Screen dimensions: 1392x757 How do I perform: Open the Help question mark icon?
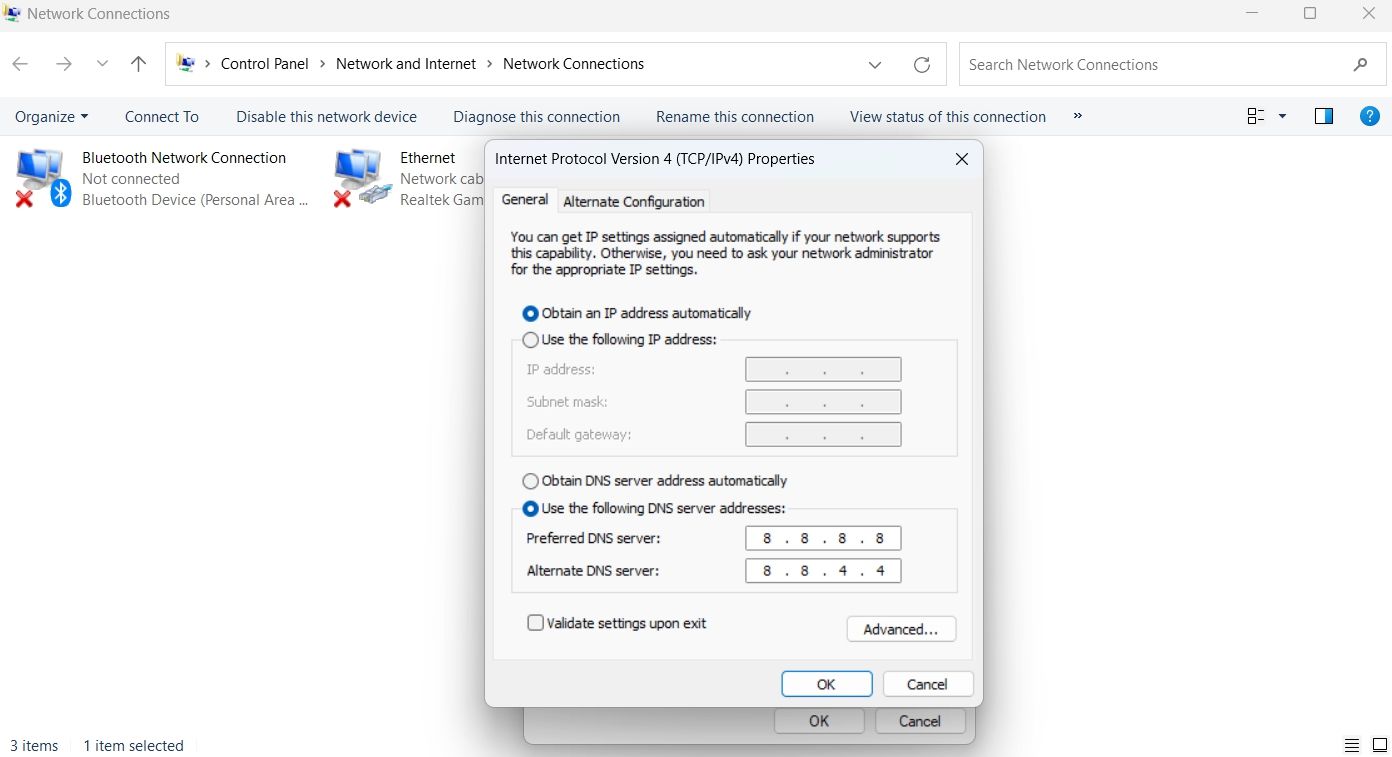1369,116
